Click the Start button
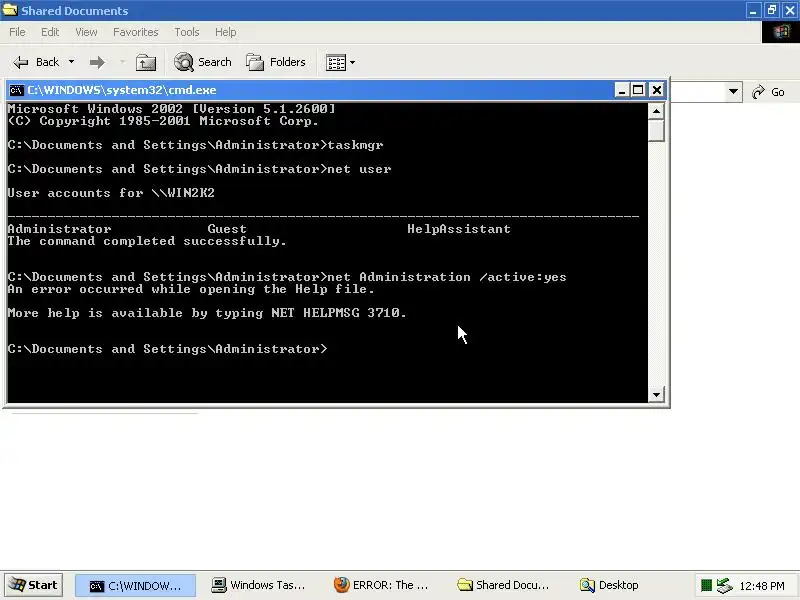800x600 pixels. click(x=34, y=585)
